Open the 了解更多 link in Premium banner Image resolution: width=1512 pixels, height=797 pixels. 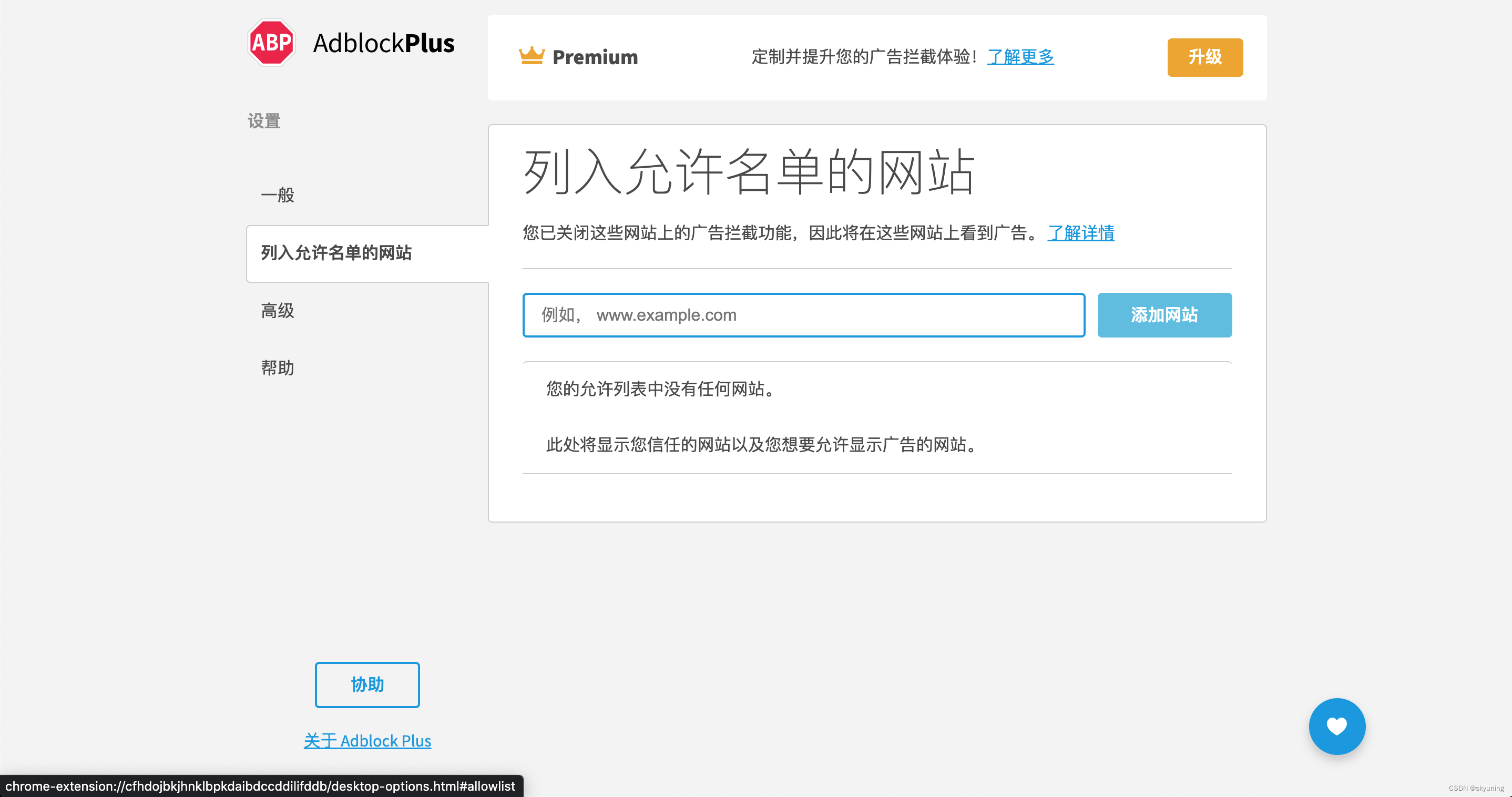point(1020,56)
